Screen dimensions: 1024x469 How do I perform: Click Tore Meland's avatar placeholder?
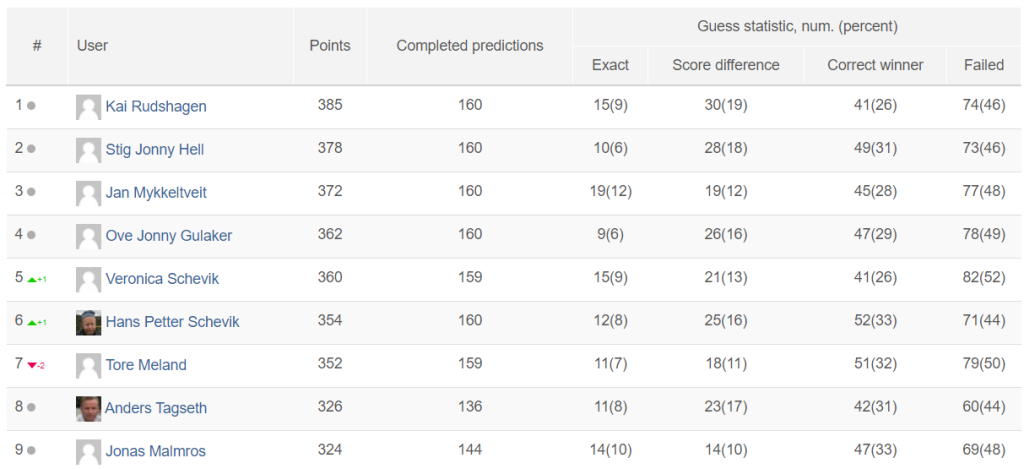click(x=88, y=365)
